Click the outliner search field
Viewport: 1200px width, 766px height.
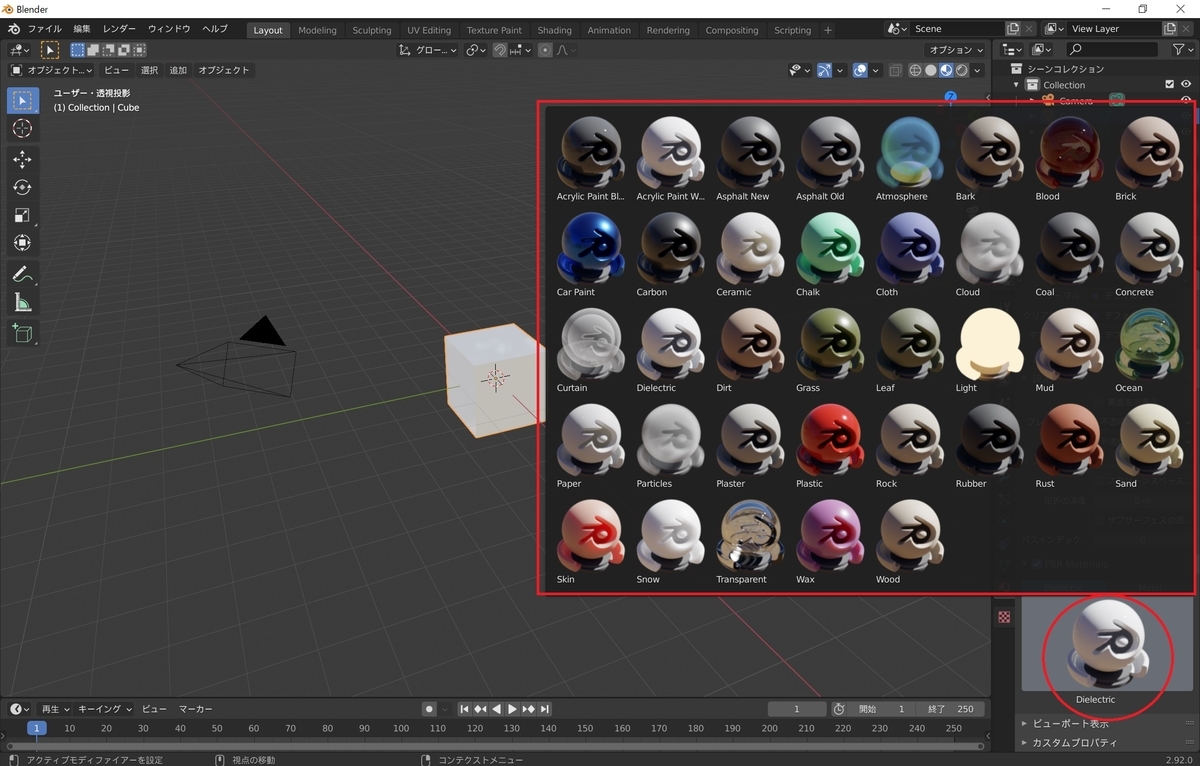[x=1114, y=49]
